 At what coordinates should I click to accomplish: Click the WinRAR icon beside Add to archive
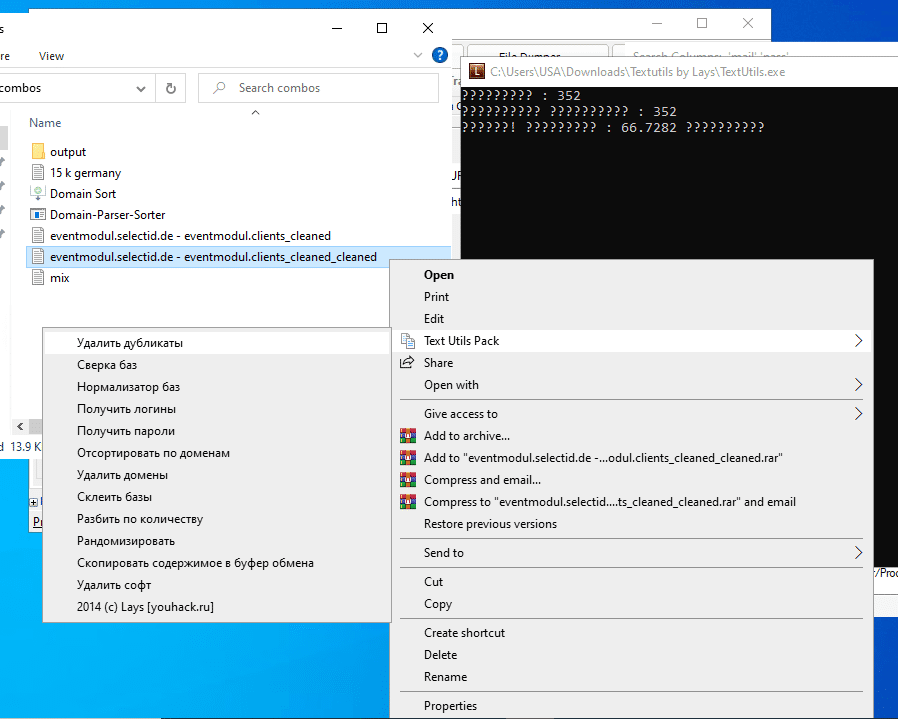407,436
